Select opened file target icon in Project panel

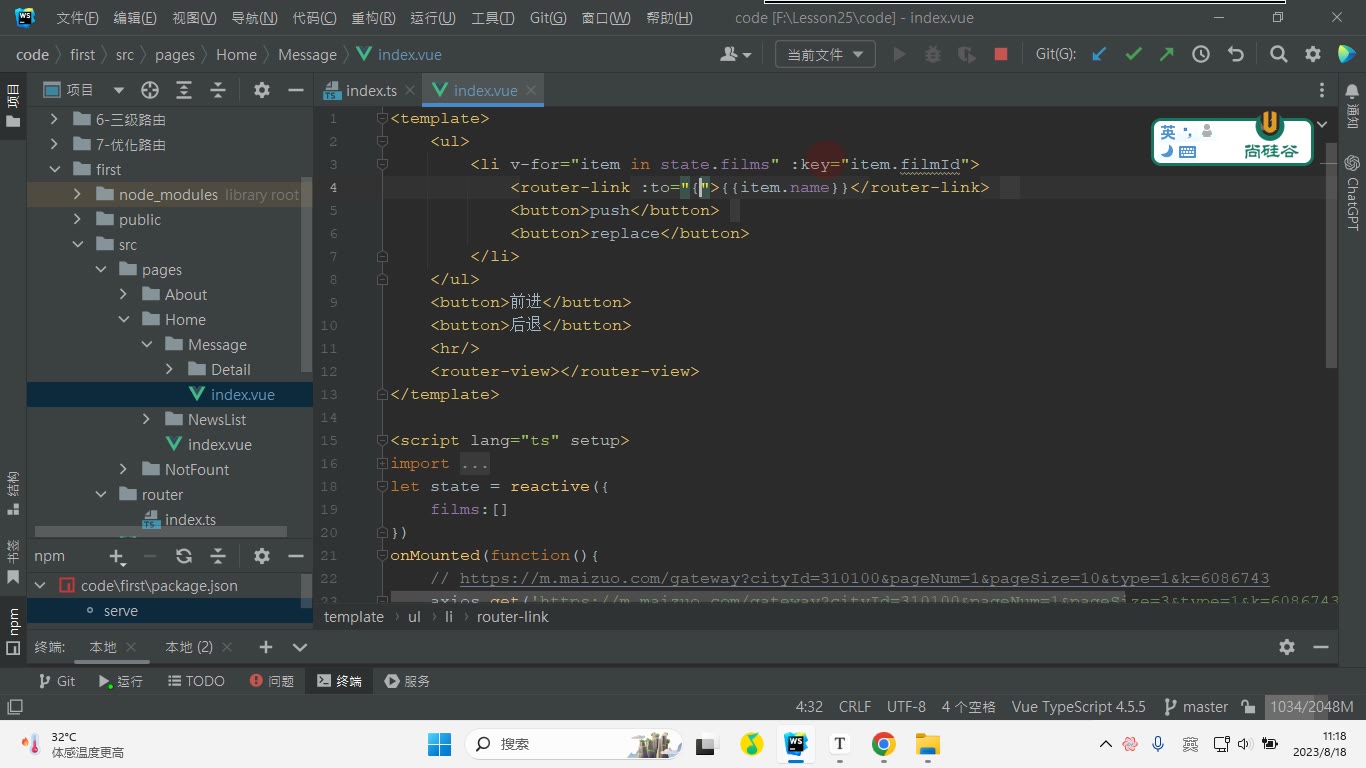coord(150,90)
